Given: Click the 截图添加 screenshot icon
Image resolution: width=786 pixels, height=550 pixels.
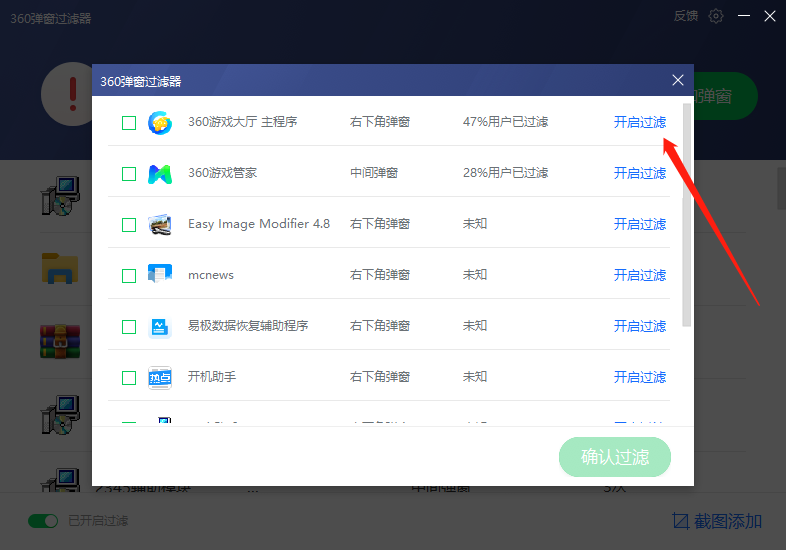Looking at the screenshot, I should pyautogui.click(x=681, y=521).
